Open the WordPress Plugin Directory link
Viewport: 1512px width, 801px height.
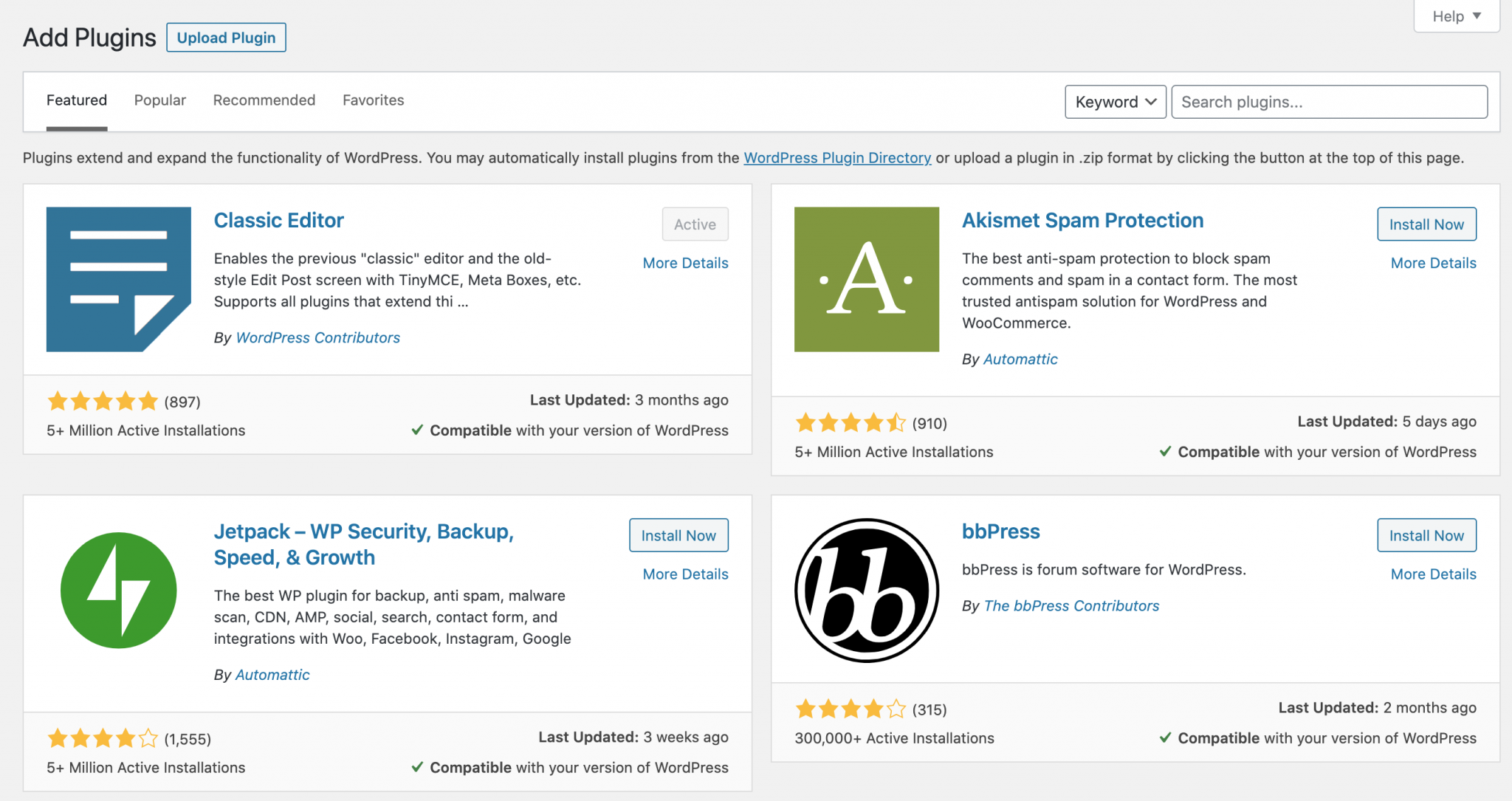click(836, 157)
